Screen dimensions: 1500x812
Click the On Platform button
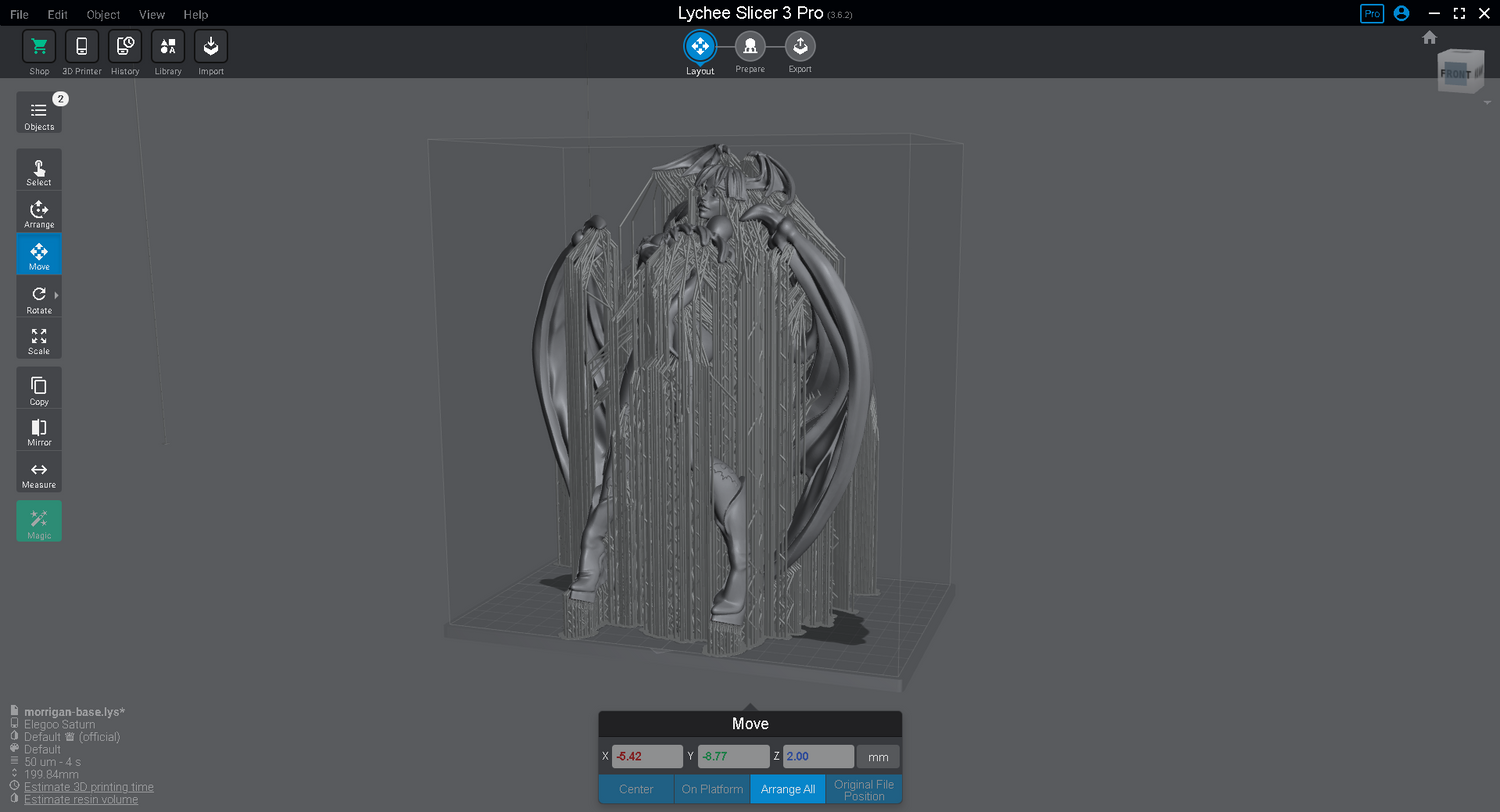(712, 789)
